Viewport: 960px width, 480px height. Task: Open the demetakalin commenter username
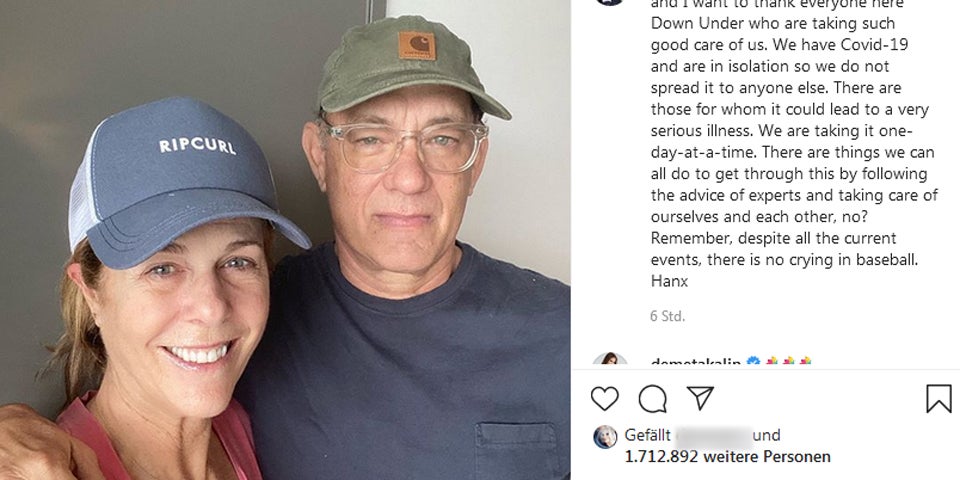tap(695, 363)
